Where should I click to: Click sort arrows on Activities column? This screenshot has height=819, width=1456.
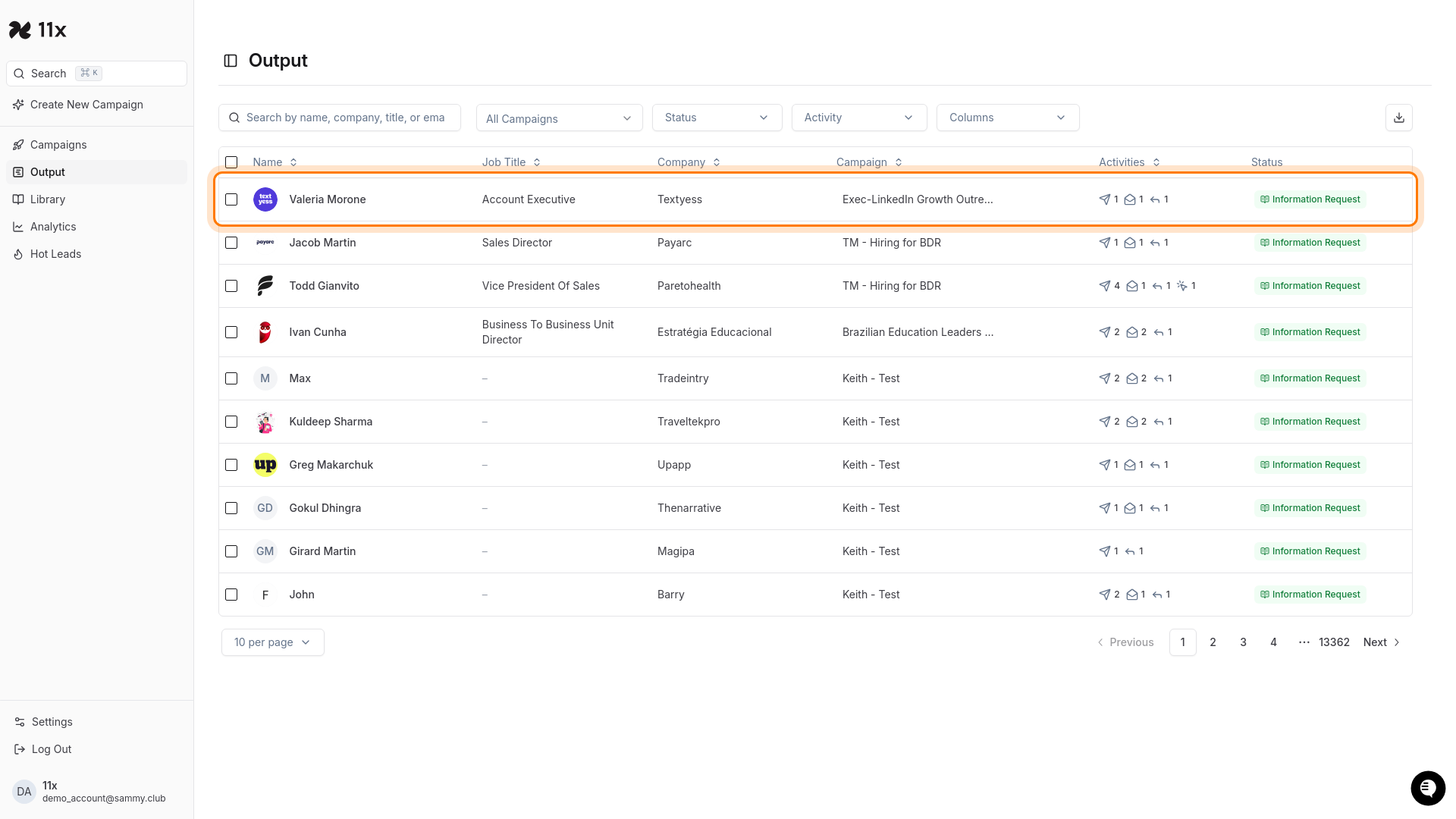click(1156, 162)
